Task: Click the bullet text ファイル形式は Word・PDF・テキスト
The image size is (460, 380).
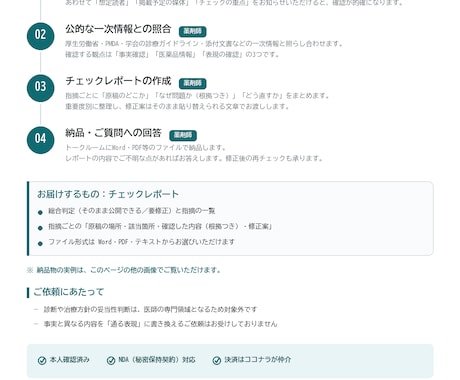Action: [x=142, y=242]
